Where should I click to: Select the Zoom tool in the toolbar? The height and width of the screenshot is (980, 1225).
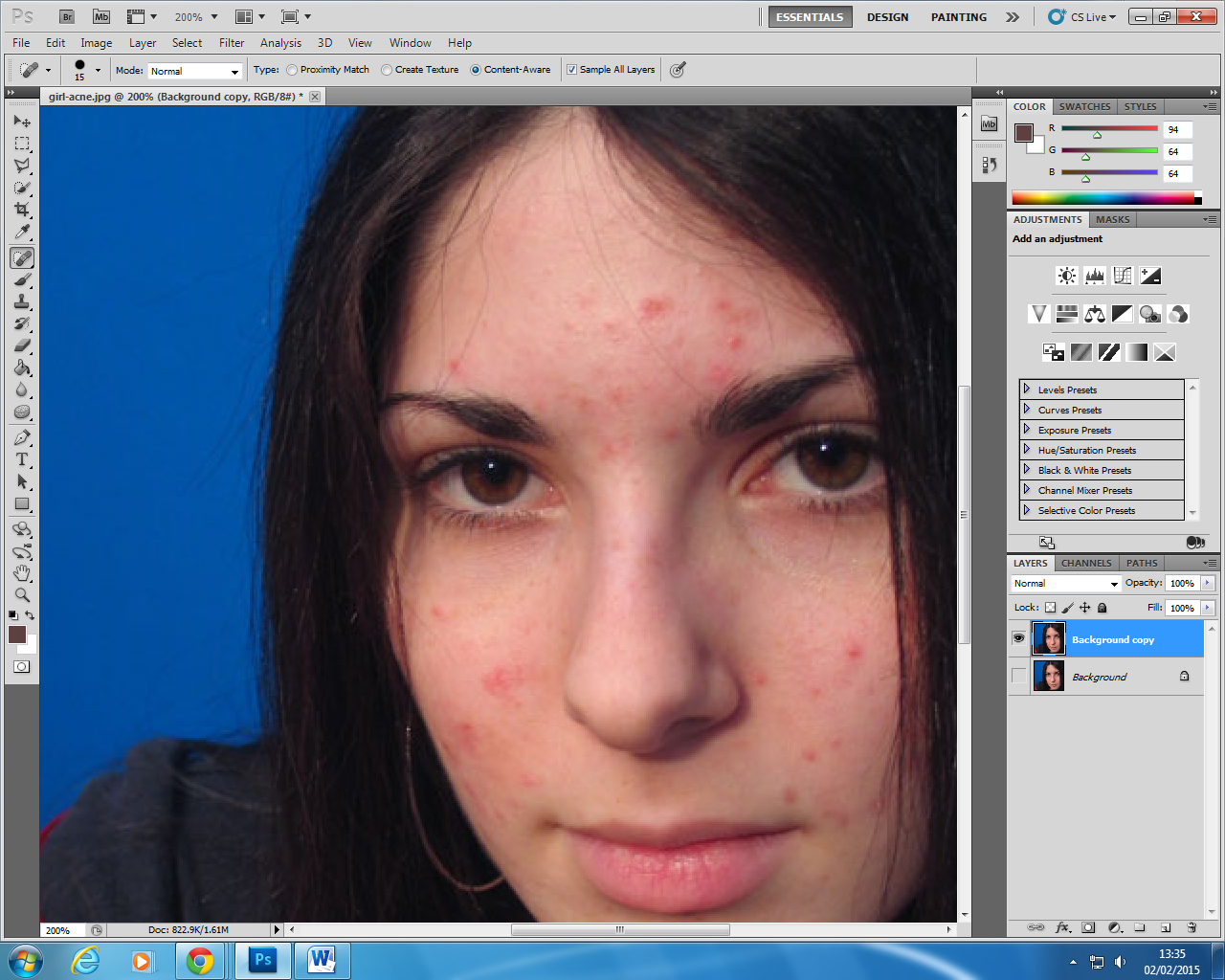(x=22, y=594)
